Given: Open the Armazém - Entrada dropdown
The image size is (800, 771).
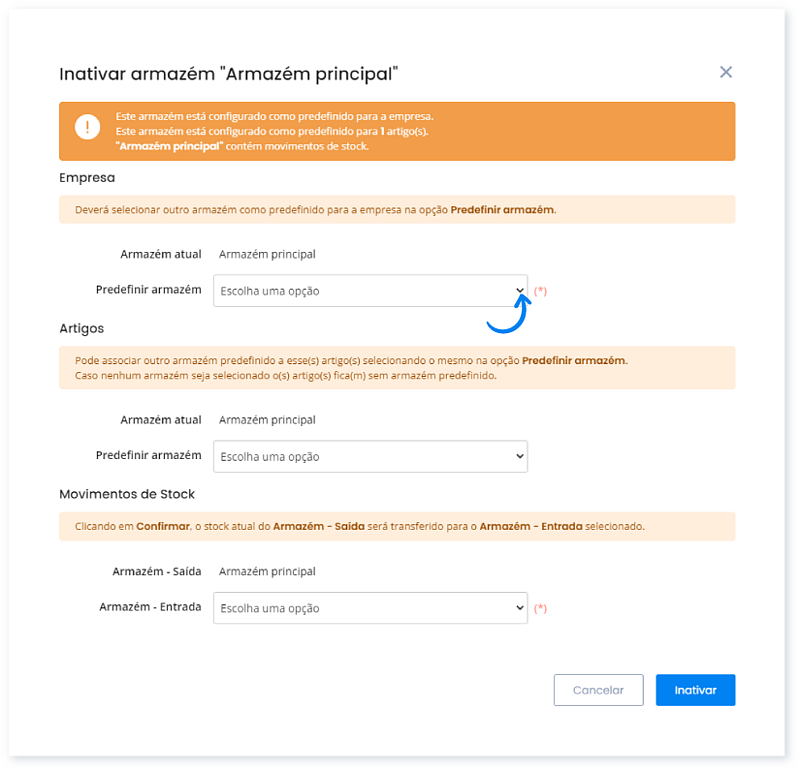Looking at the screenshot, I should [370, 608].
